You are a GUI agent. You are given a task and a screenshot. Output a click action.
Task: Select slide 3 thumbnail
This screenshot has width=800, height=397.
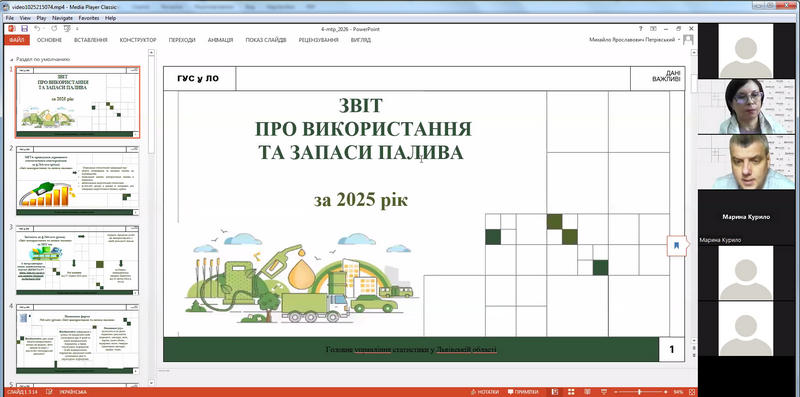(78, 260)
